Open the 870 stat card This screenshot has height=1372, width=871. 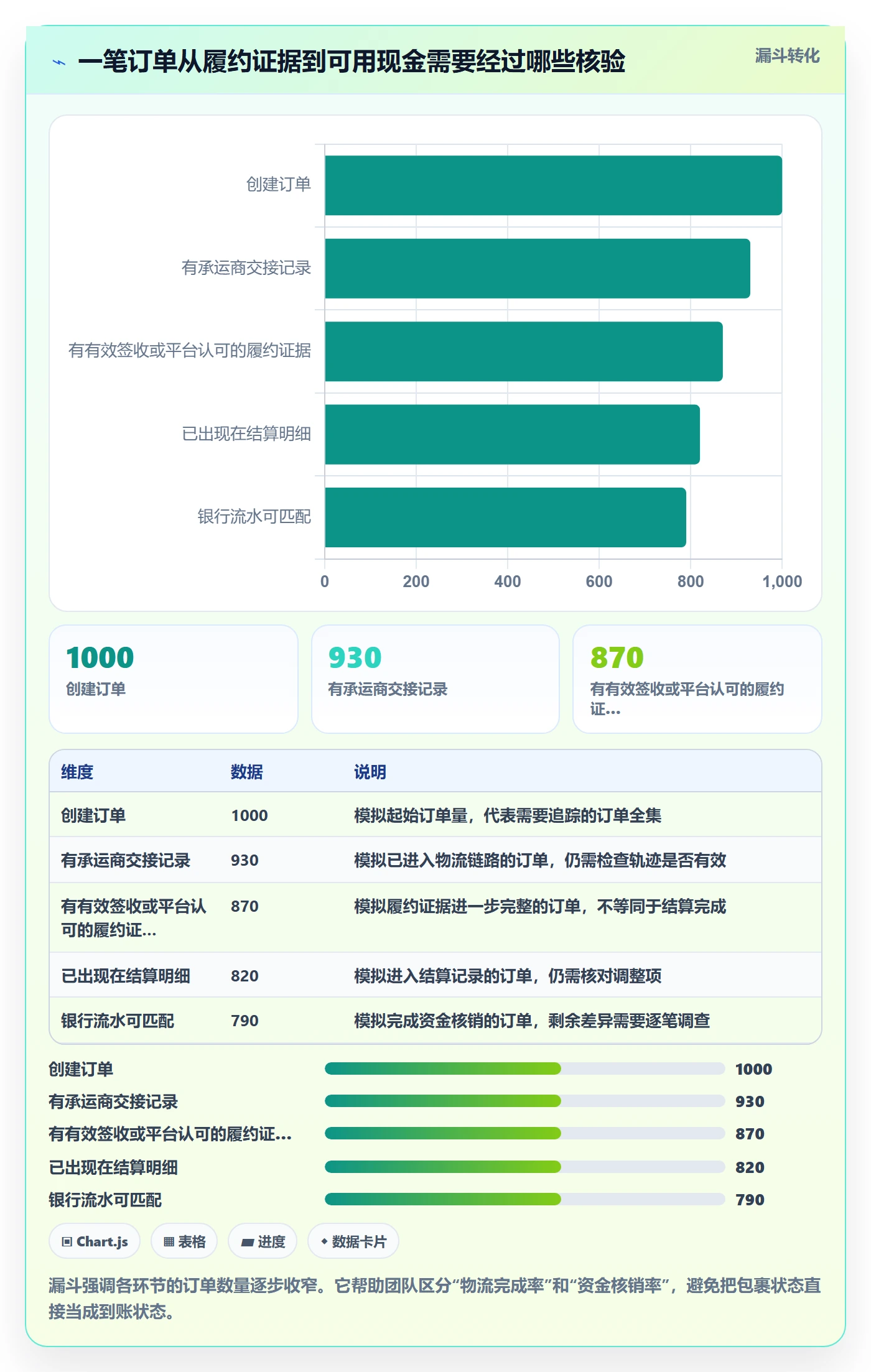[x=697, y=679]
